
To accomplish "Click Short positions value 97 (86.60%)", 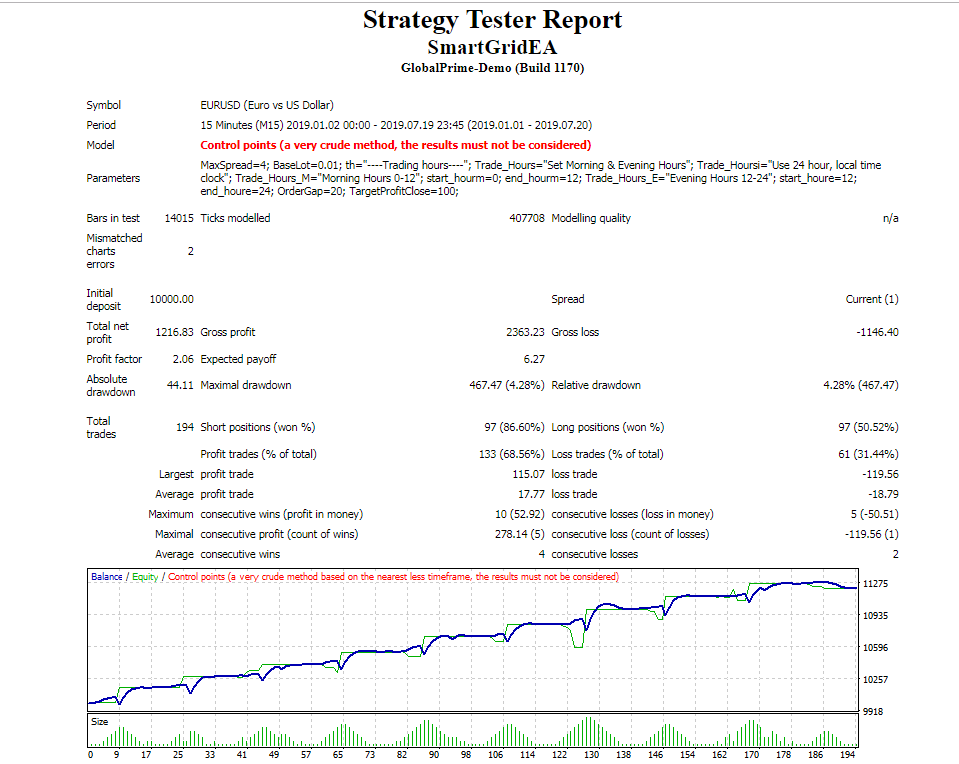I will (x=514, y=427).
